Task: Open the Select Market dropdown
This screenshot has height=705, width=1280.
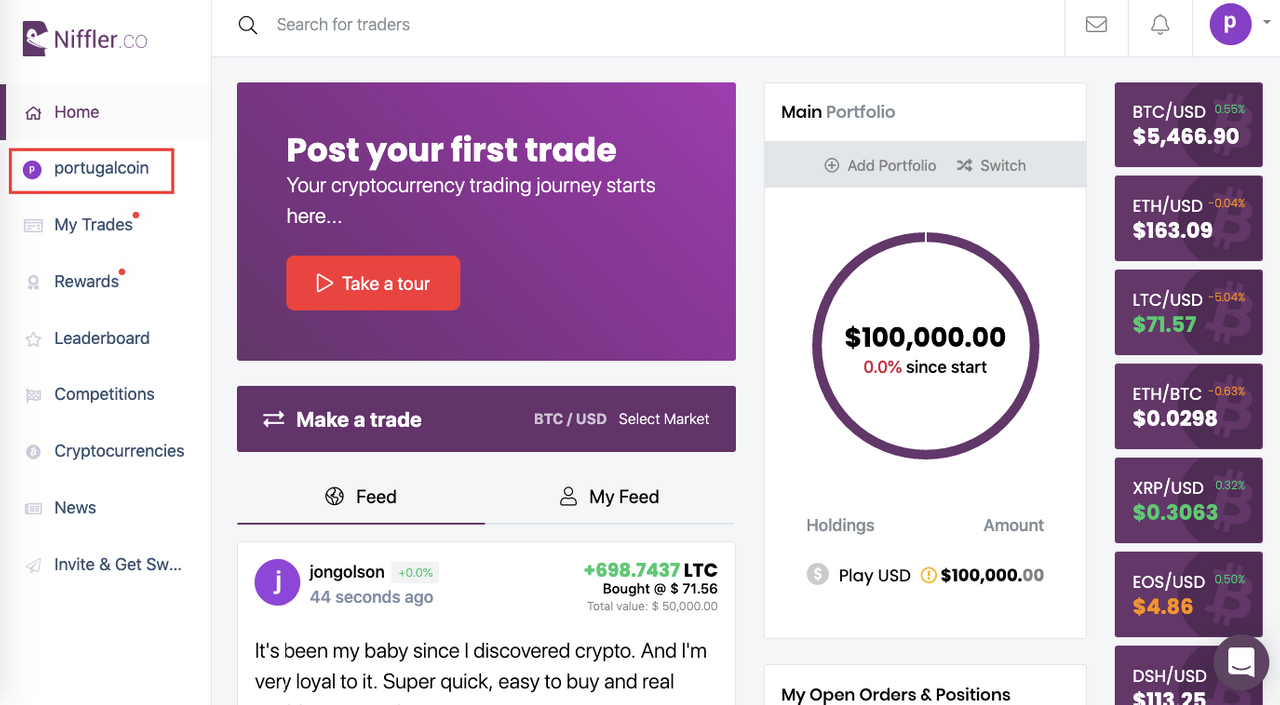Action: tap(663, 419)
